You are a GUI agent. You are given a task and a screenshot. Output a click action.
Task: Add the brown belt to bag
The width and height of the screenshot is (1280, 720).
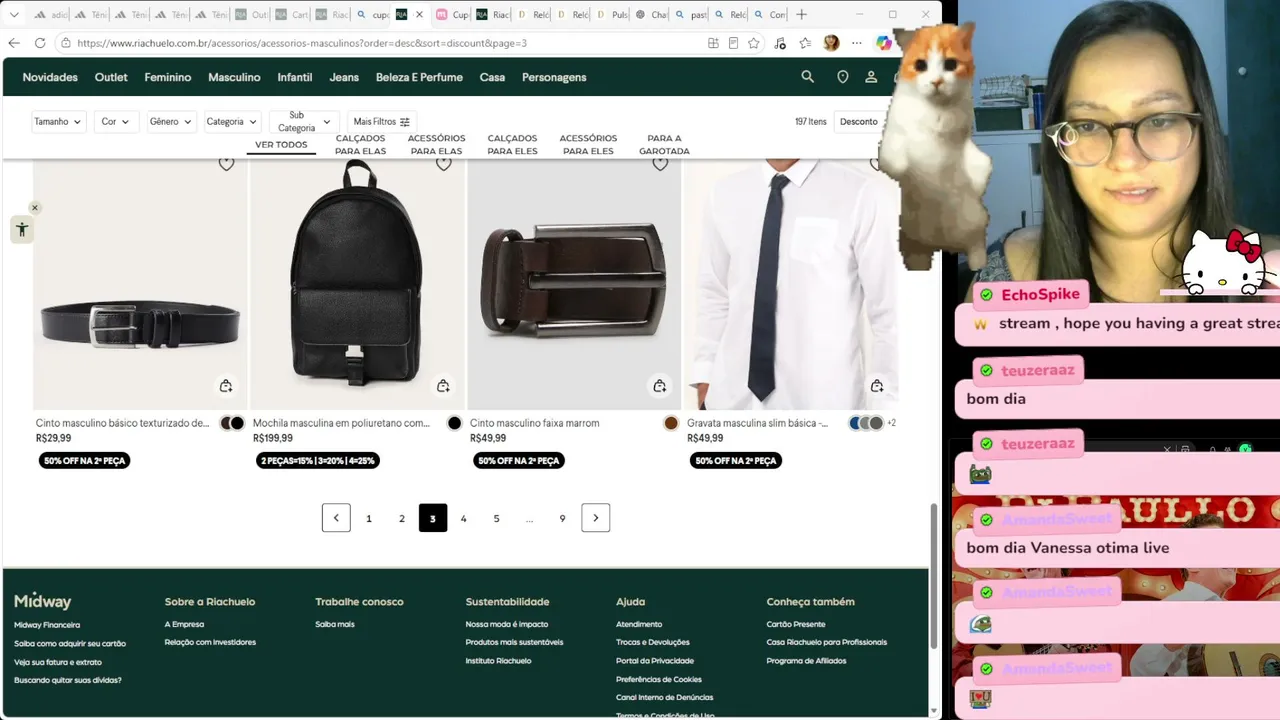point(660,386)
